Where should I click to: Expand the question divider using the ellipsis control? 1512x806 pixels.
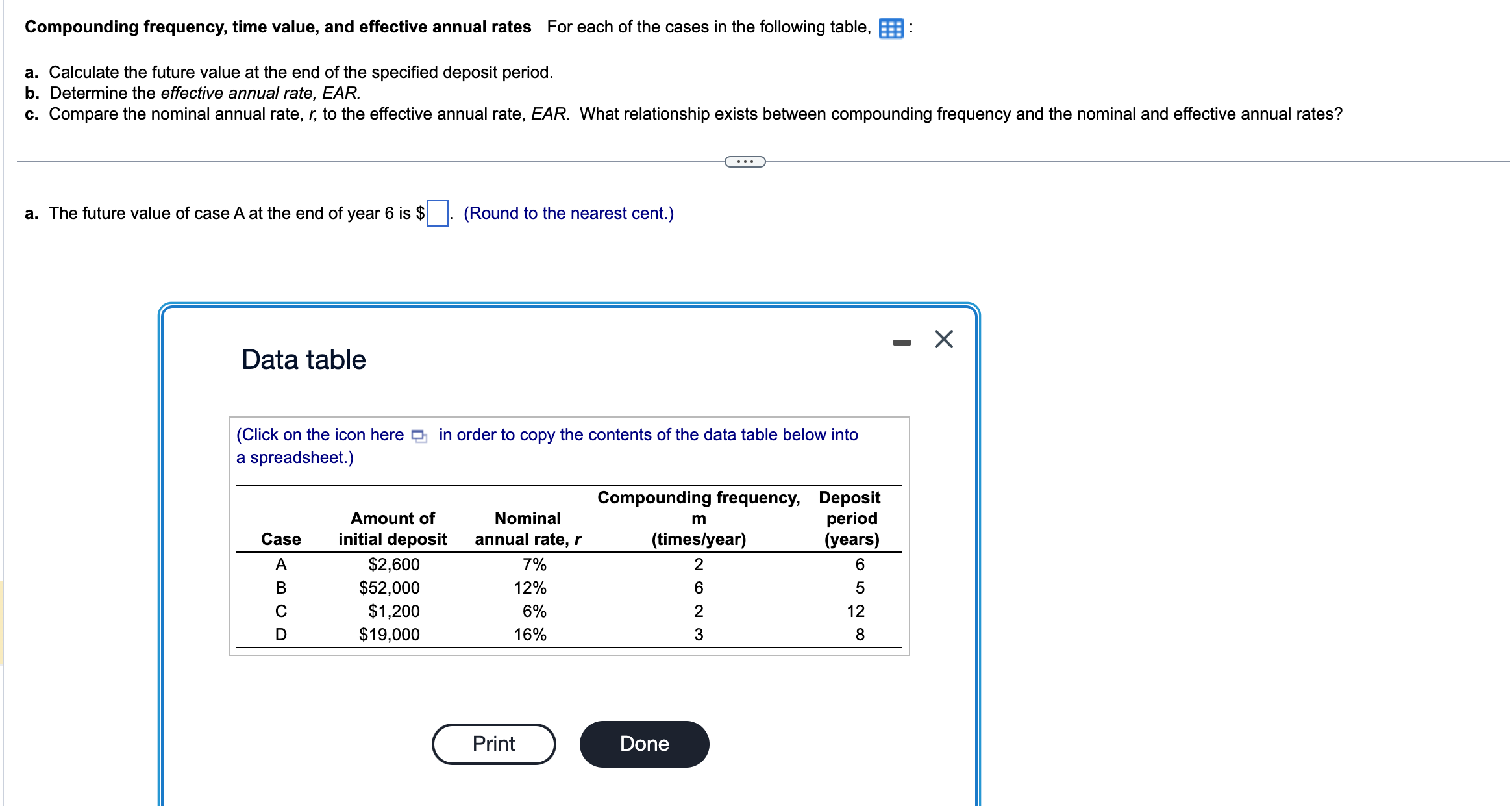click(744, 161)
